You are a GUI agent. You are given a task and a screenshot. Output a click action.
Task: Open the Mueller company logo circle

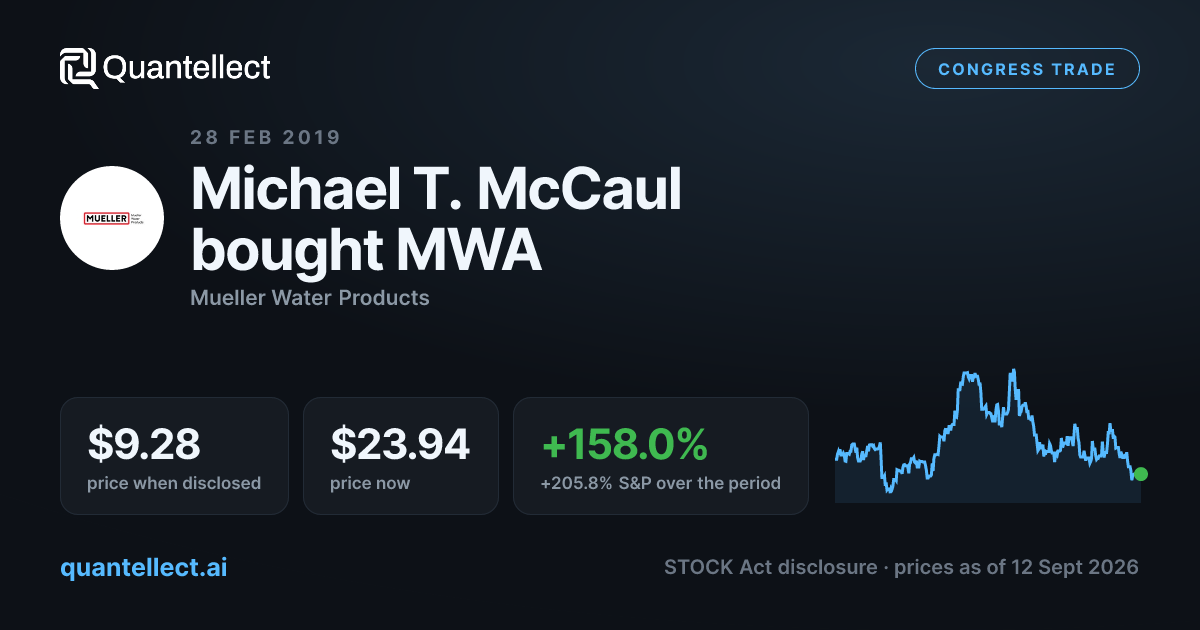click(112, 217)
